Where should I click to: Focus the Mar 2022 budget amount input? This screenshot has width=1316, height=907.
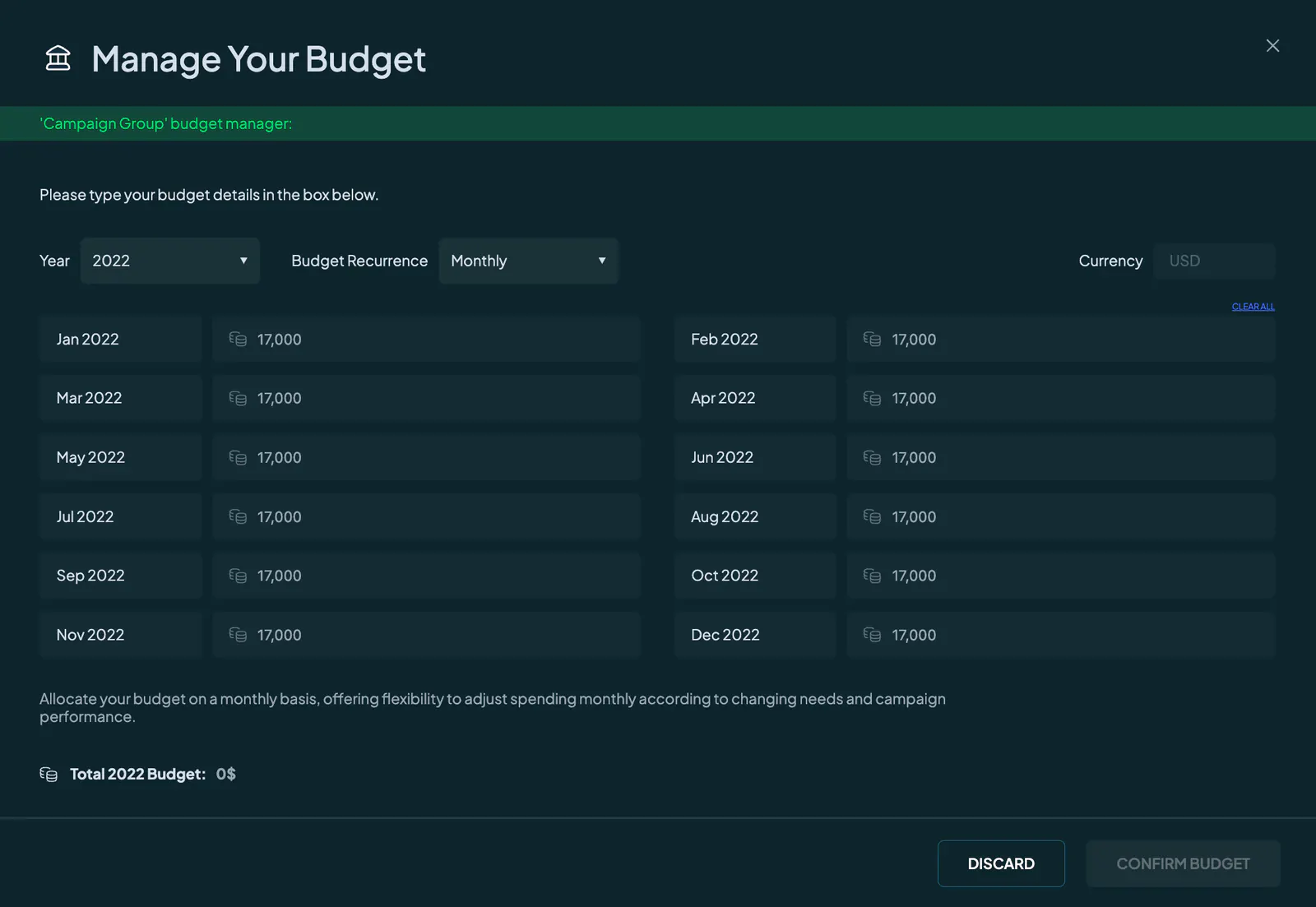coord(426,398)
